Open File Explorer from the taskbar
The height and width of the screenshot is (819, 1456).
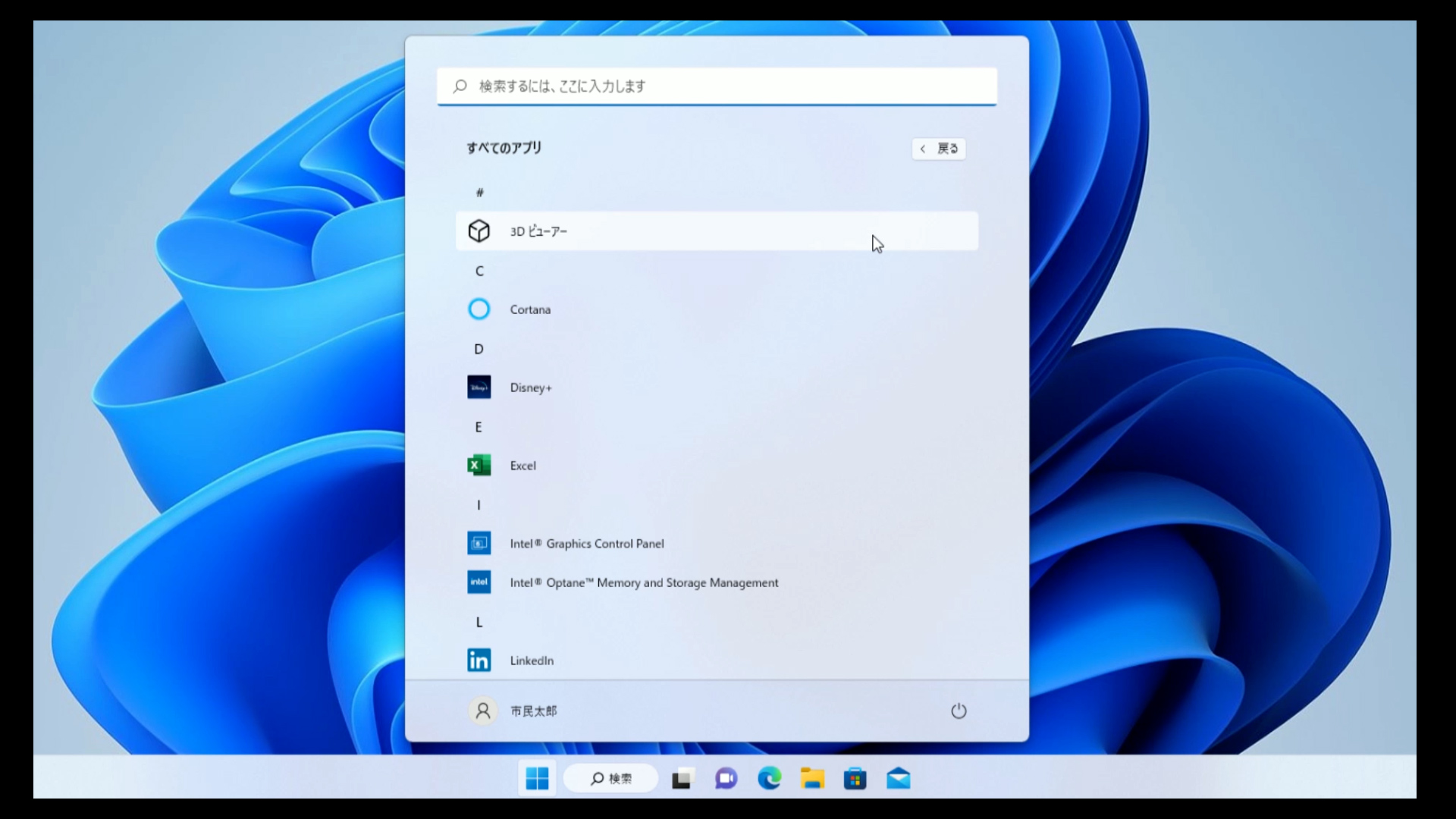(x=812, y=779)
